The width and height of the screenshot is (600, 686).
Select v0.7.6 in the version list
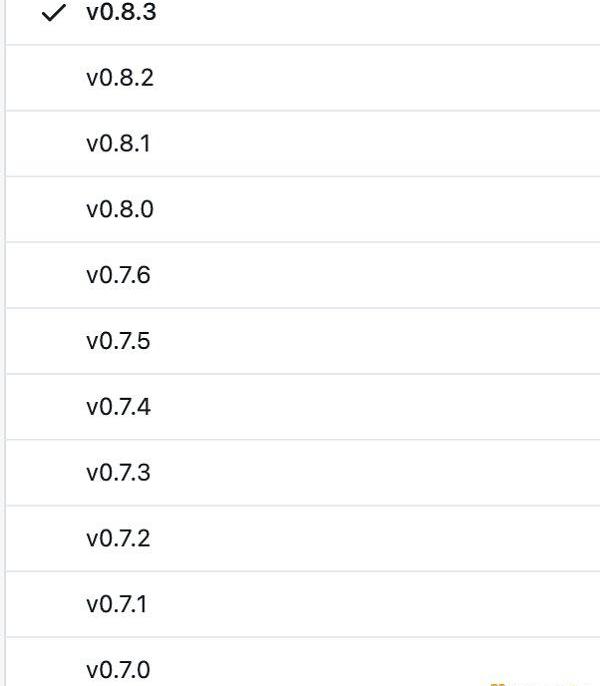(x=119, y=275)
